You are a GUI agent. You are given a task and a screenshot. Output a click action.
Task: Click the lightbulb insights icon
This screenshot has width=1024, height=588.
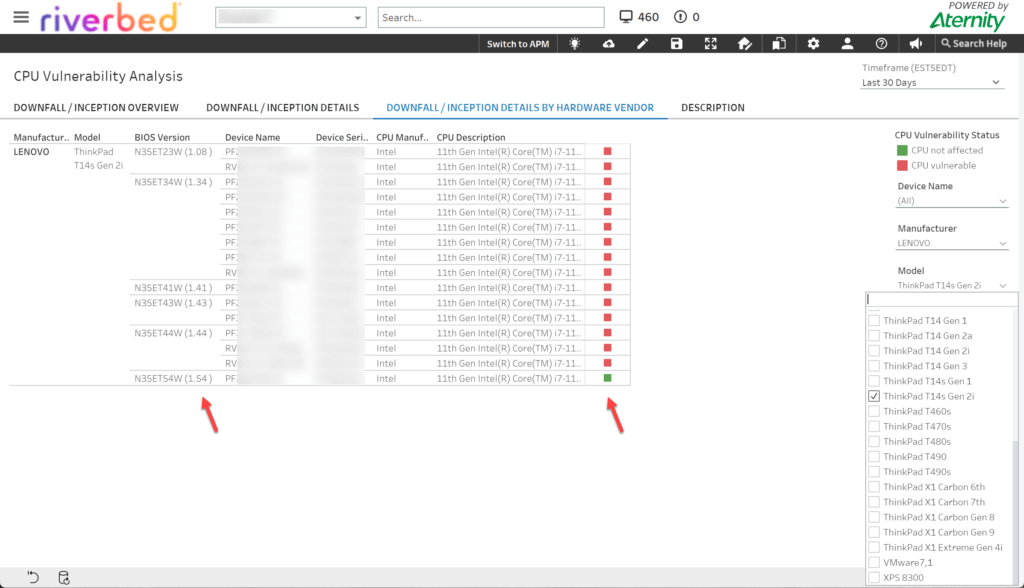pos(575,44)
